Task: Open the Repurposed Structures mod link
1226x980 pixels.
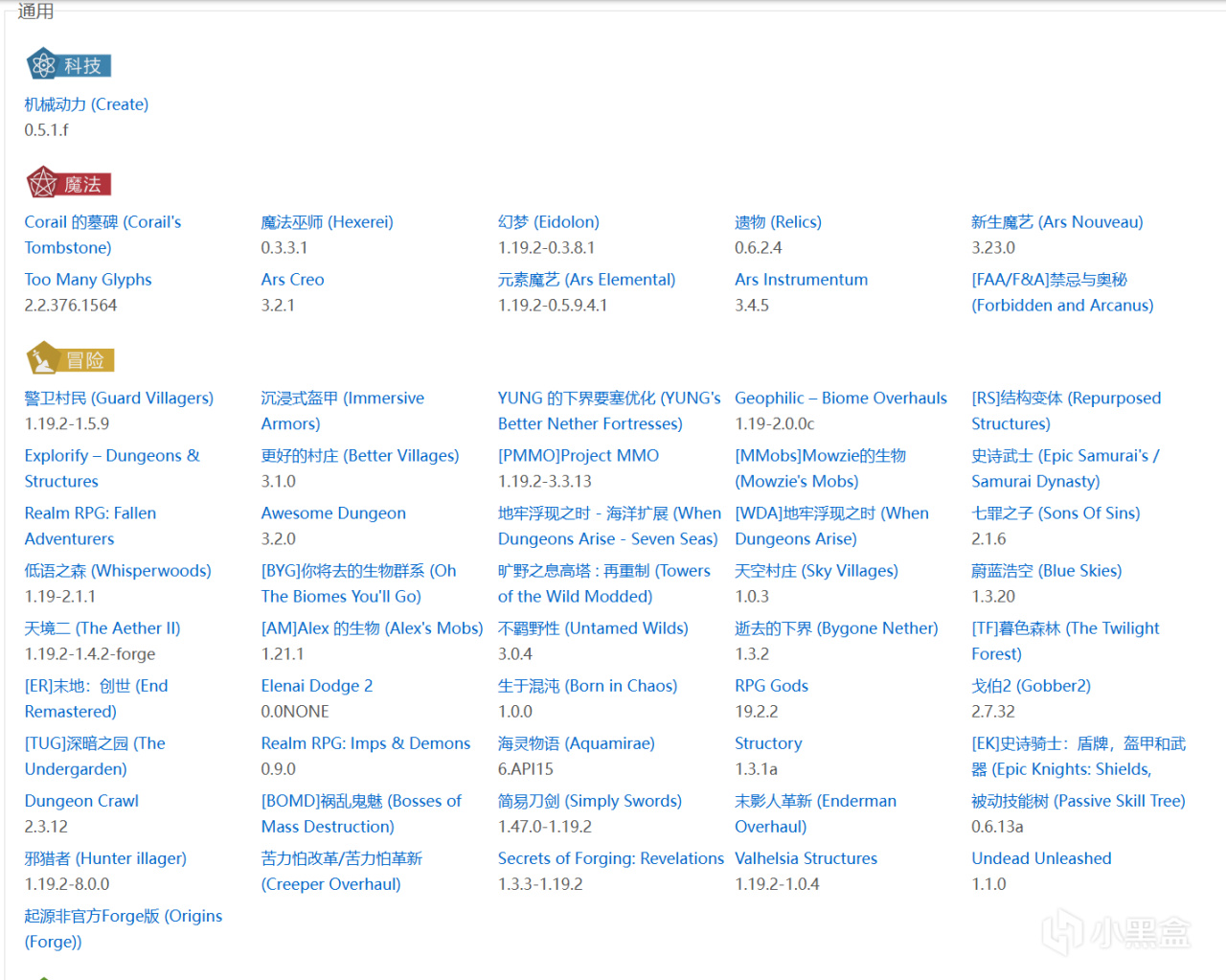Action: pyautogui.click(x=1066, y=411)
